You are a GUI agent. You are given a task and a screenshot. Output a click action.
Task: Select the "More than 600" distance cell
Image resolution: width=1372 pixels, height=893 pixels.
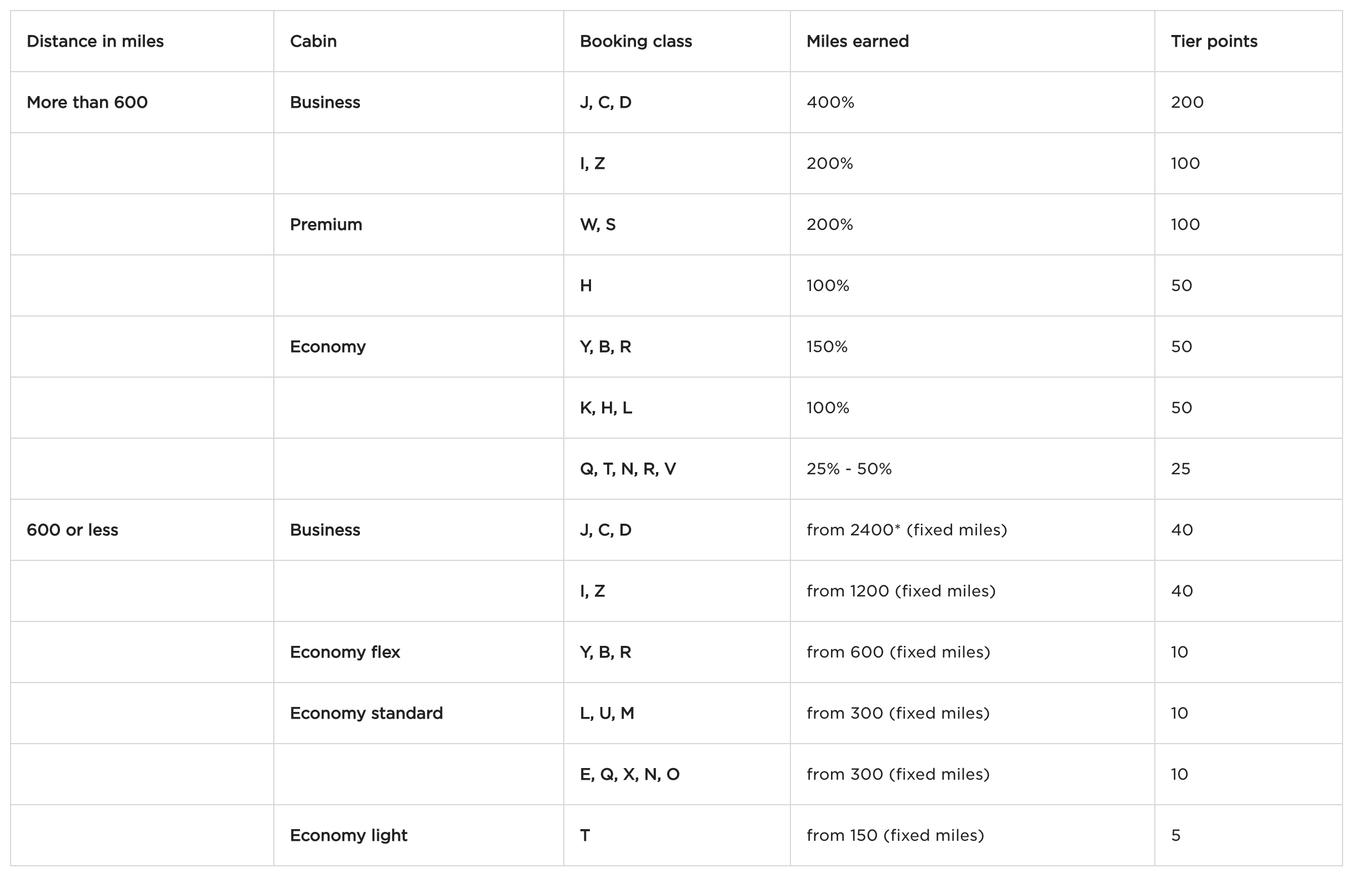(87, 103)
